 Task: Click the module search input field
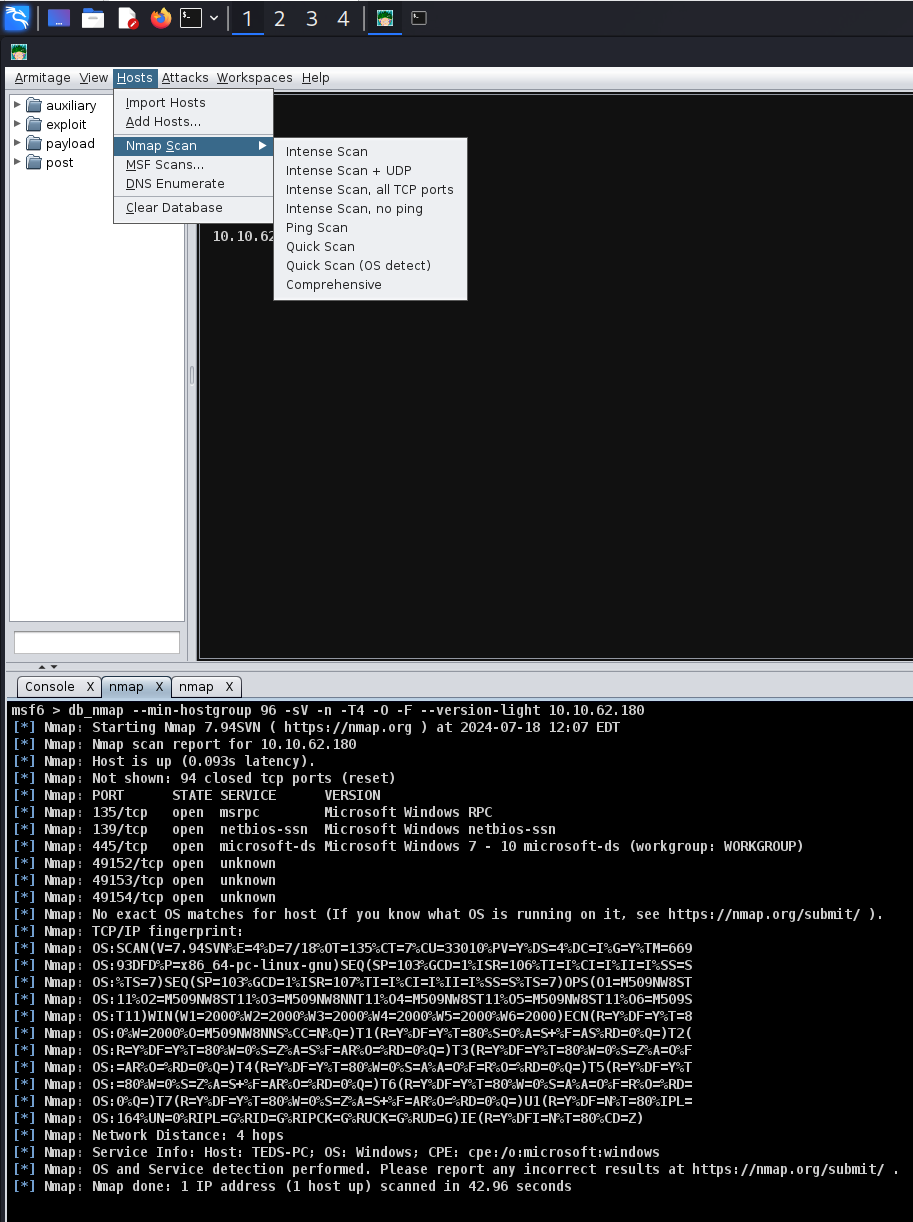[x=97, y=643]
